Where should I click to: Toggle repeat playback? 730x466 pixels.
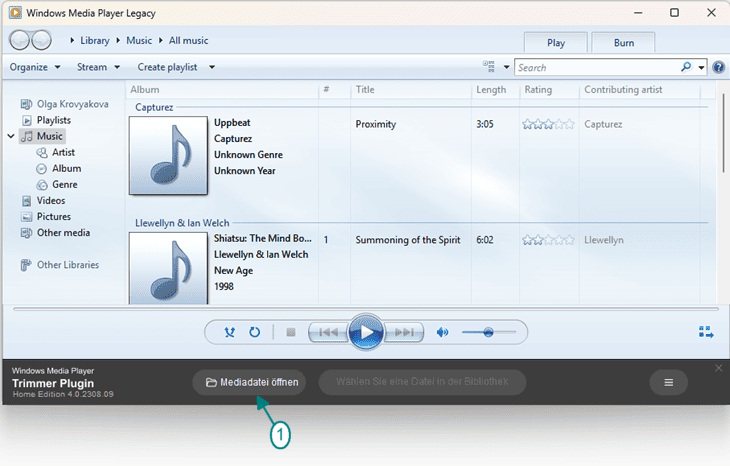pyautogui.click(x=255, y=332)
